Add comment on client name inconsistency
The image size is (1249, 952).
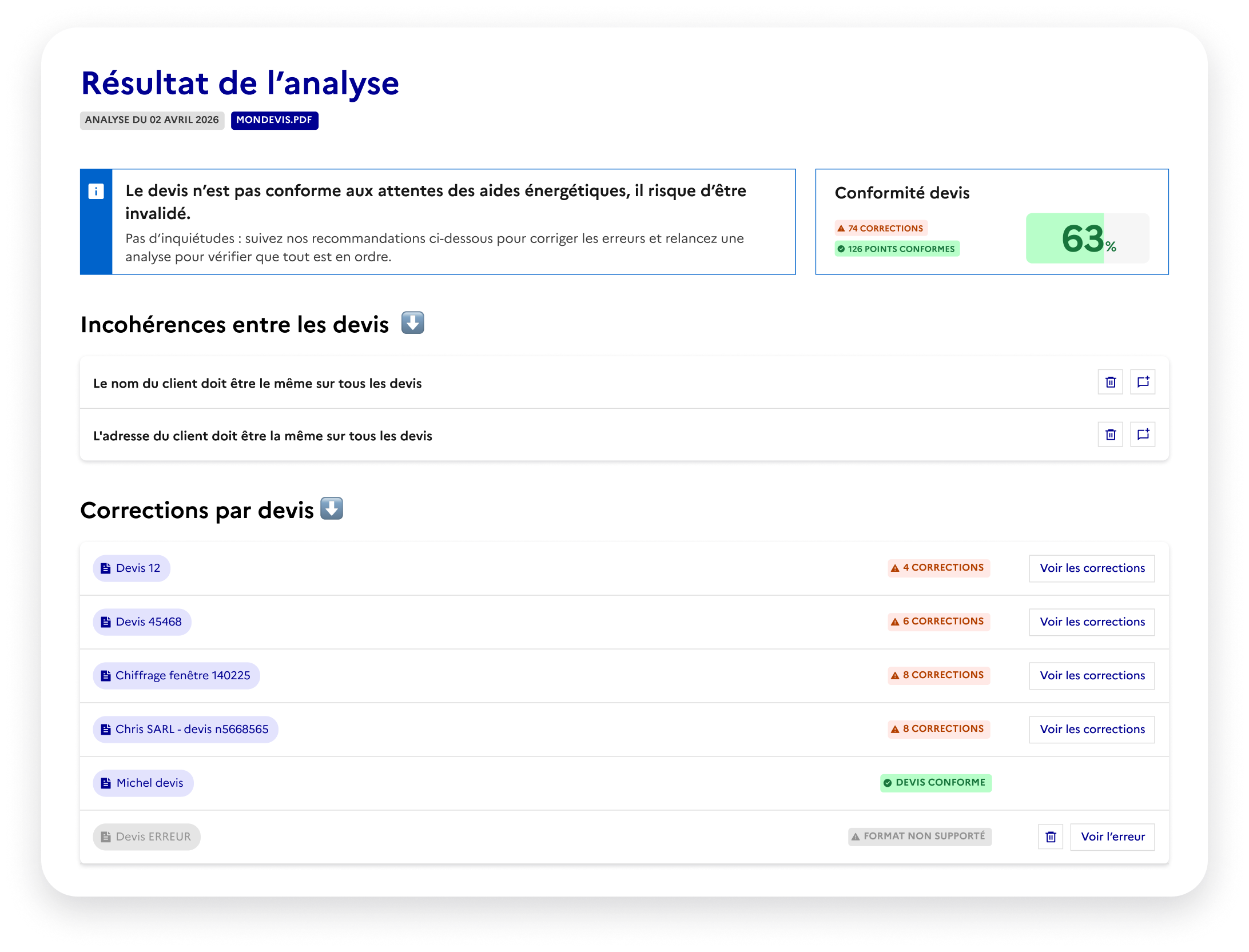[x=1143, y=382]
